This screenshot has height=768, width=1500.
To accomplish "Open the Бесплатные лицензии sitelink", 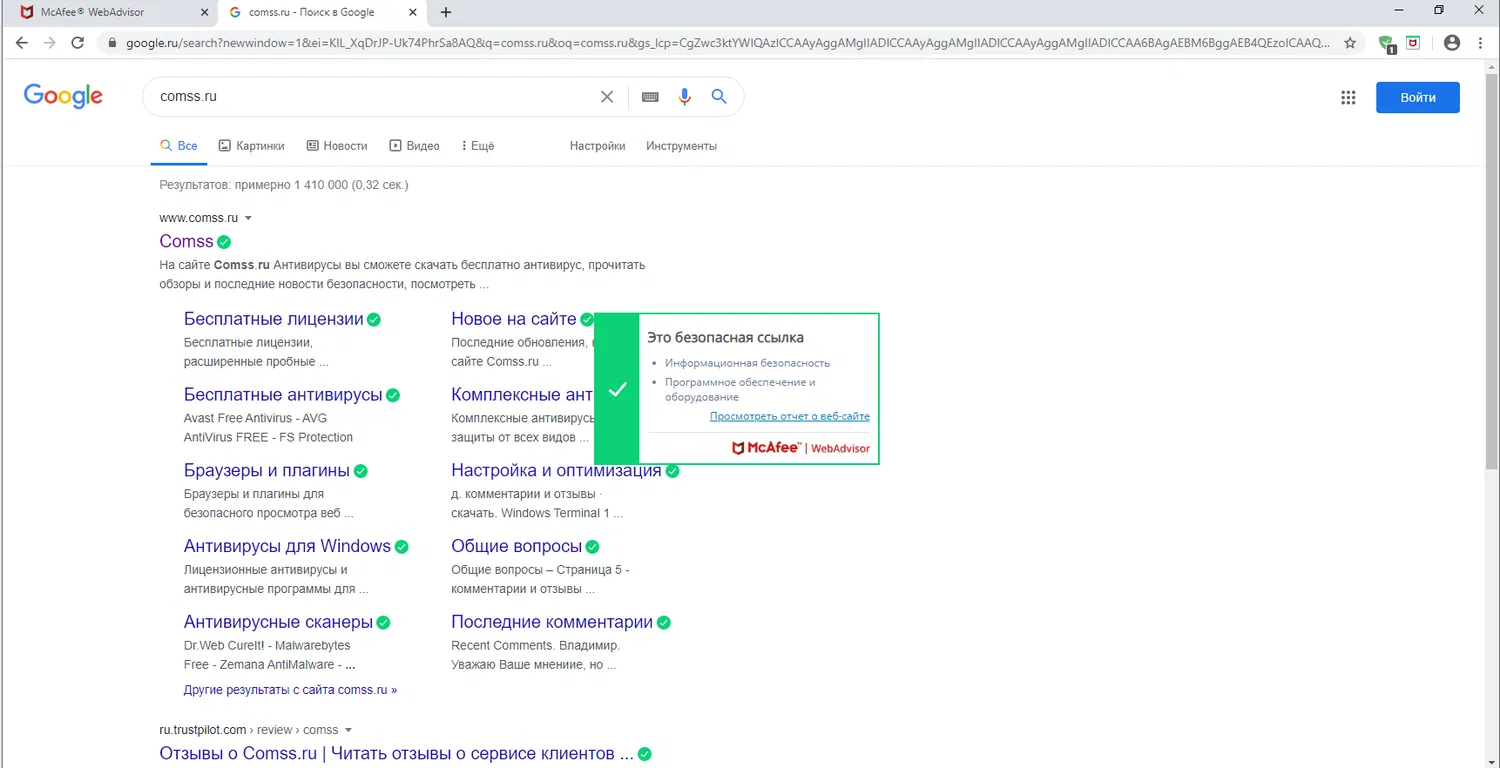I will 273,320.
